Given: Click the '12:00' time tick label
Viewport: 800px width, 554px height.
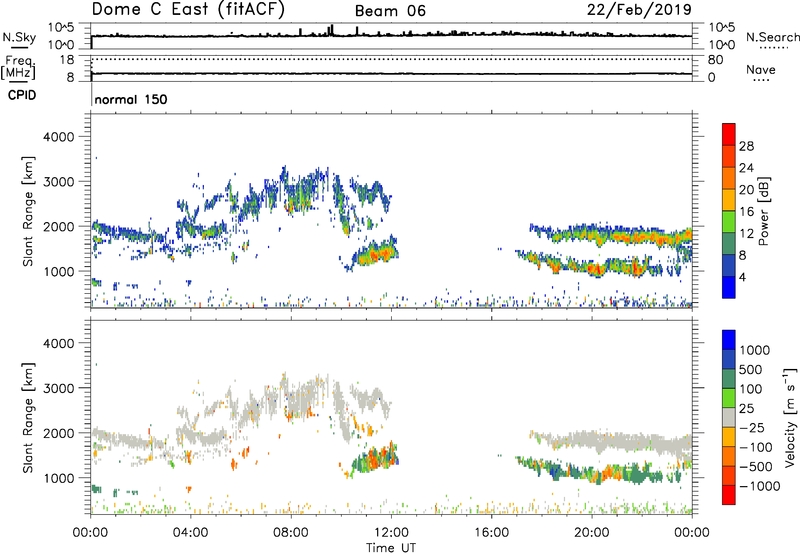Looking at the screenshot, I should click(x=391, y=533).
